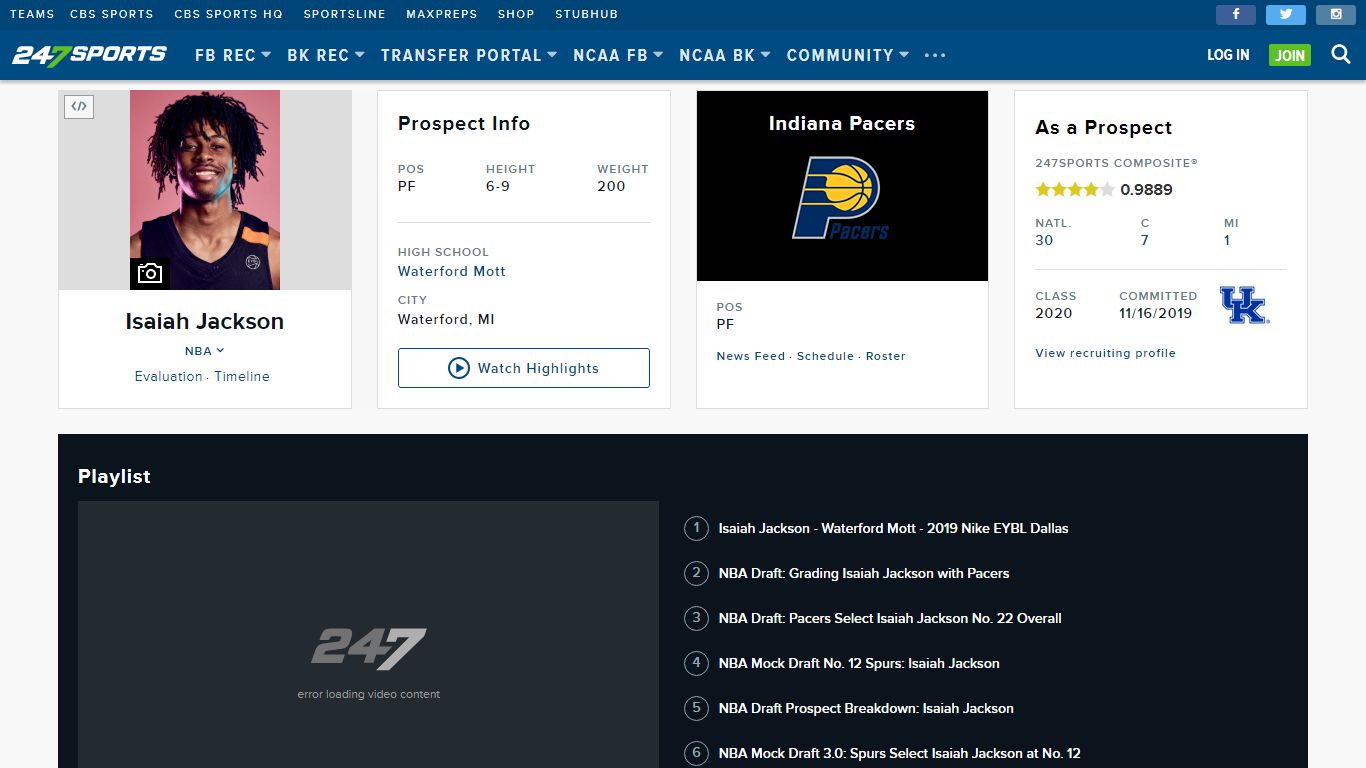Open Pacers Schedule link

pyautogui.click(x=826, y=356)
